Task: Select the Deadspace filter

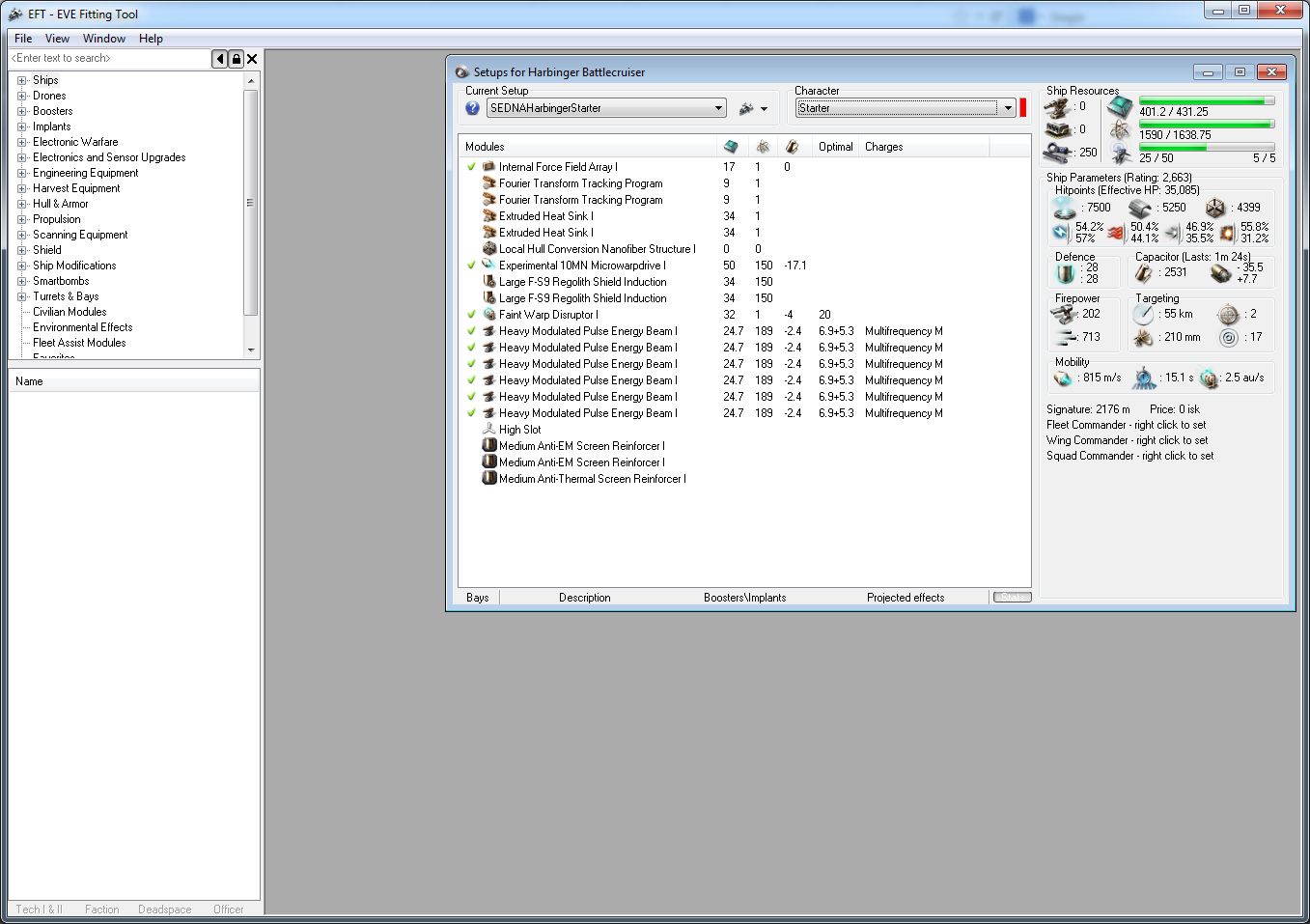Action: pos(165,910)
